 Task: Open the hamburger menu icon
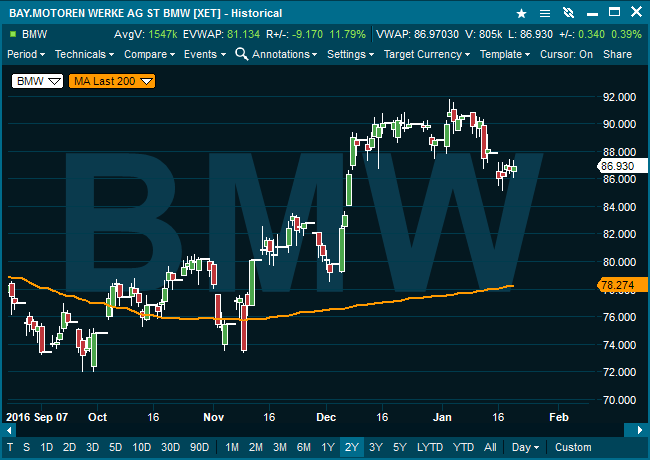tap(545, 14)
